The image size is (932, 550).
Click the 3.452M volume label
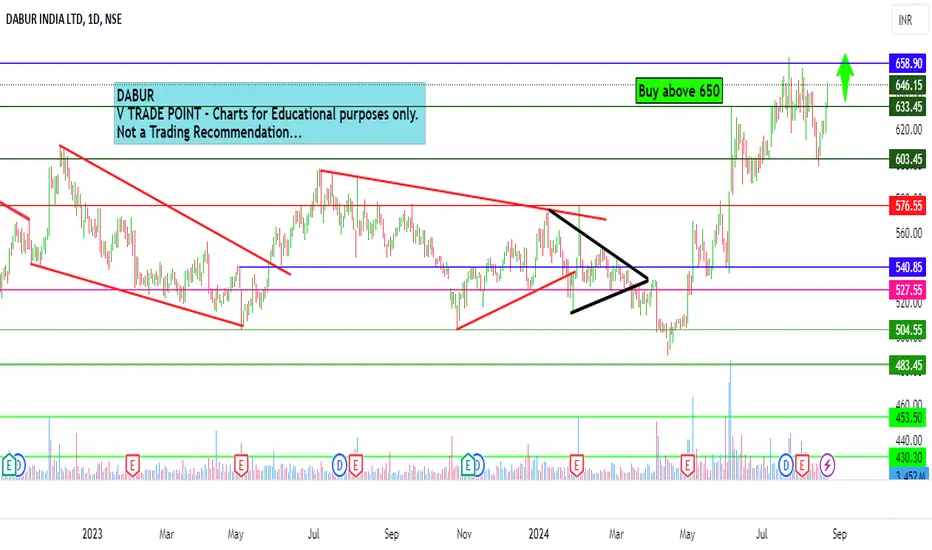click(908, 474)
